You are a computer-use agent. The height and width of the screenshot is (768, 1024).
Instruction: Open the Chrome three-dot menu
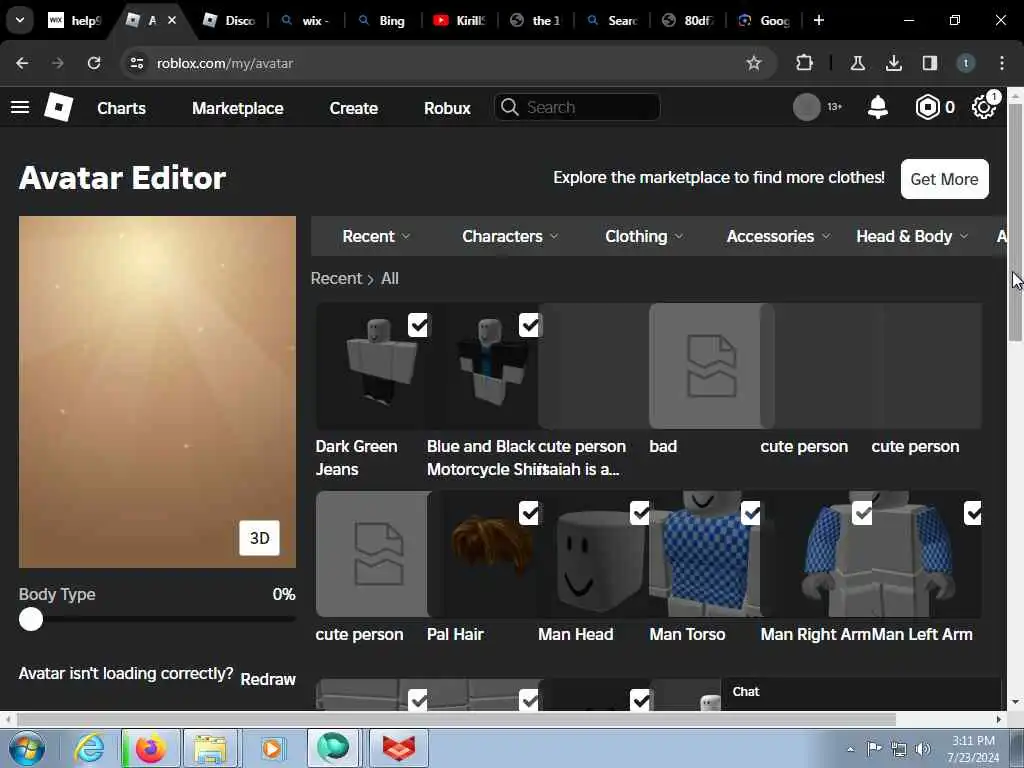(x=1002, y=63)
